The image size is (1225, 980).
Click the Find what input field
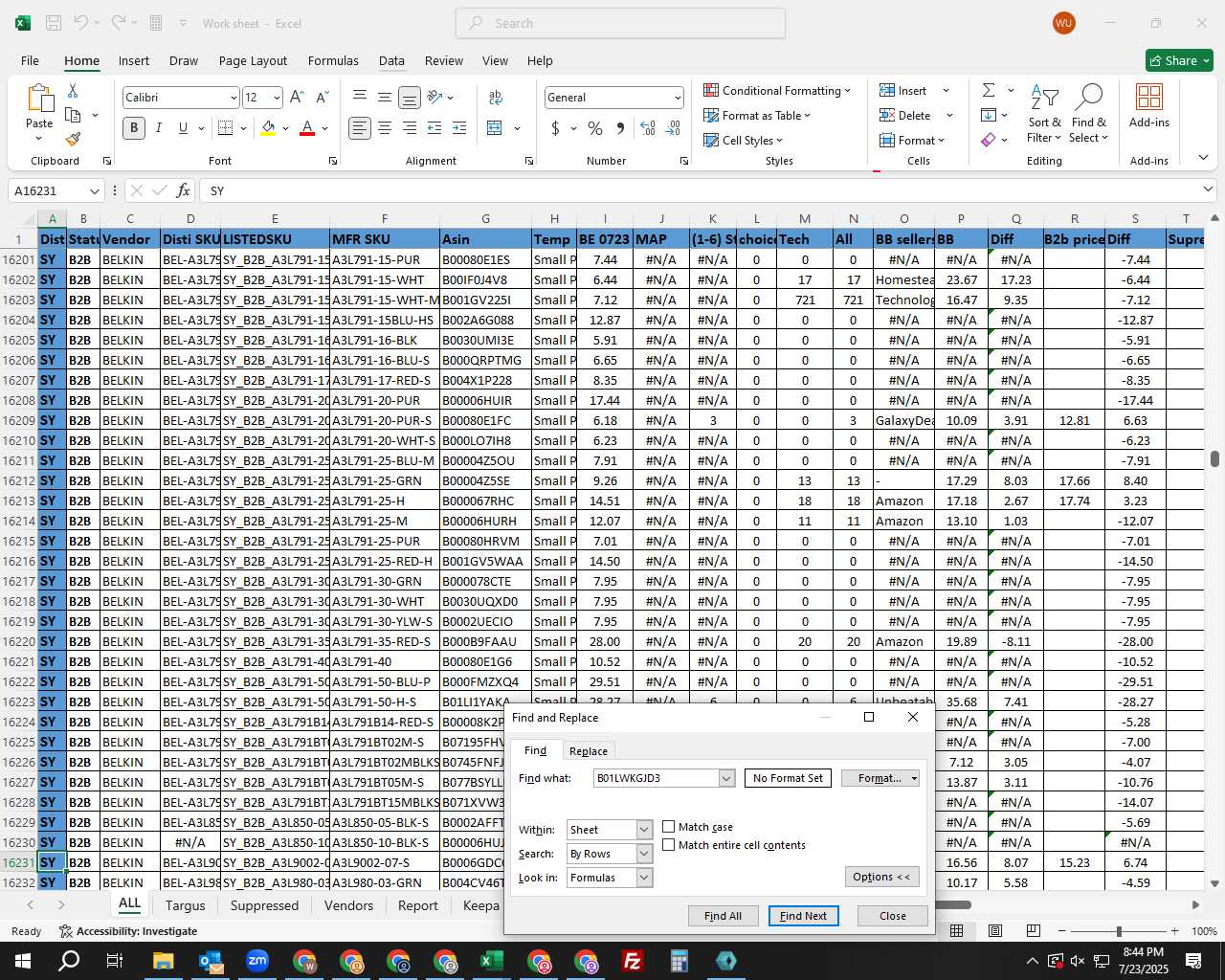point(657,778)
